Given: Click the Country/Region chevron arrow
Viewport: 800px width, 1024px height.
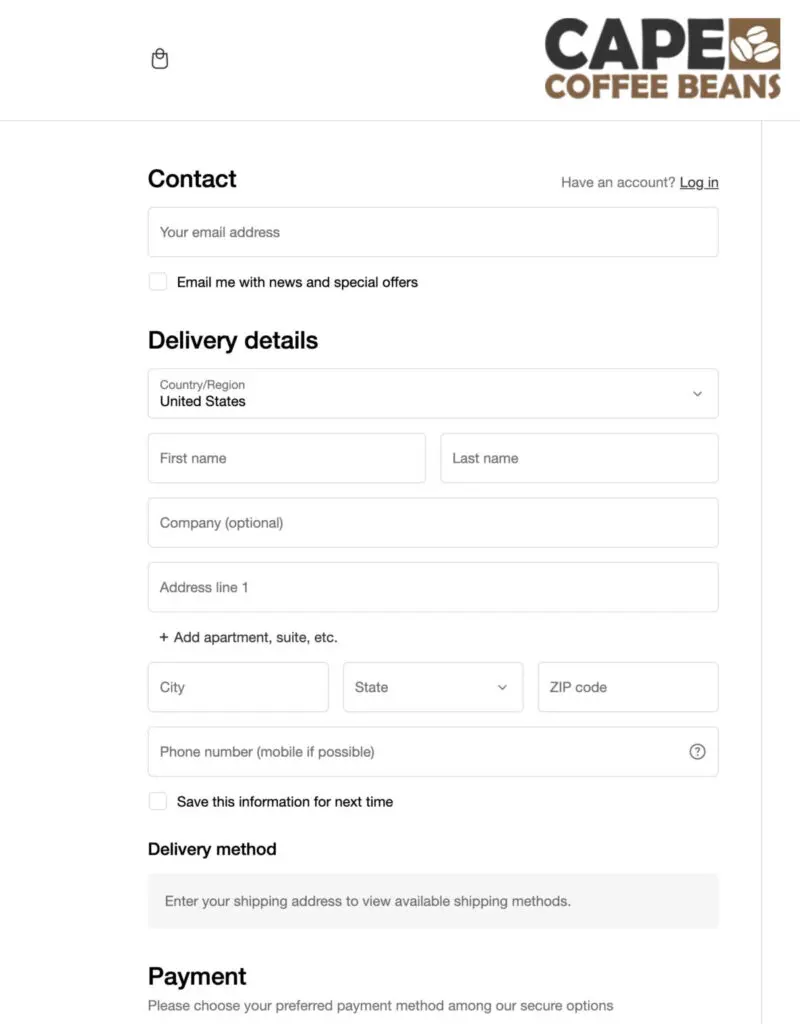Looking at the screenshot, I should tap(697, 393).
